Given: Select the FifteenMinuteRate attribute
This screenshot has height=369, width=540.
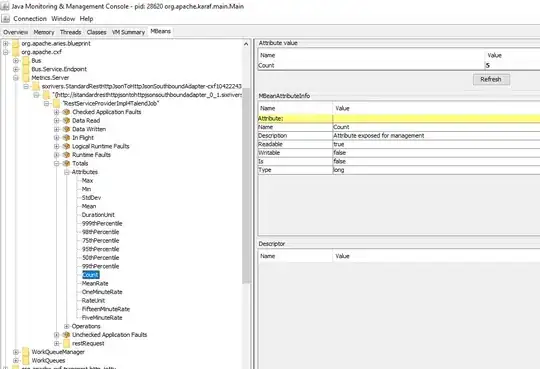Looking at the screenshot, I should pyautogui.click(x=106, y=309).
